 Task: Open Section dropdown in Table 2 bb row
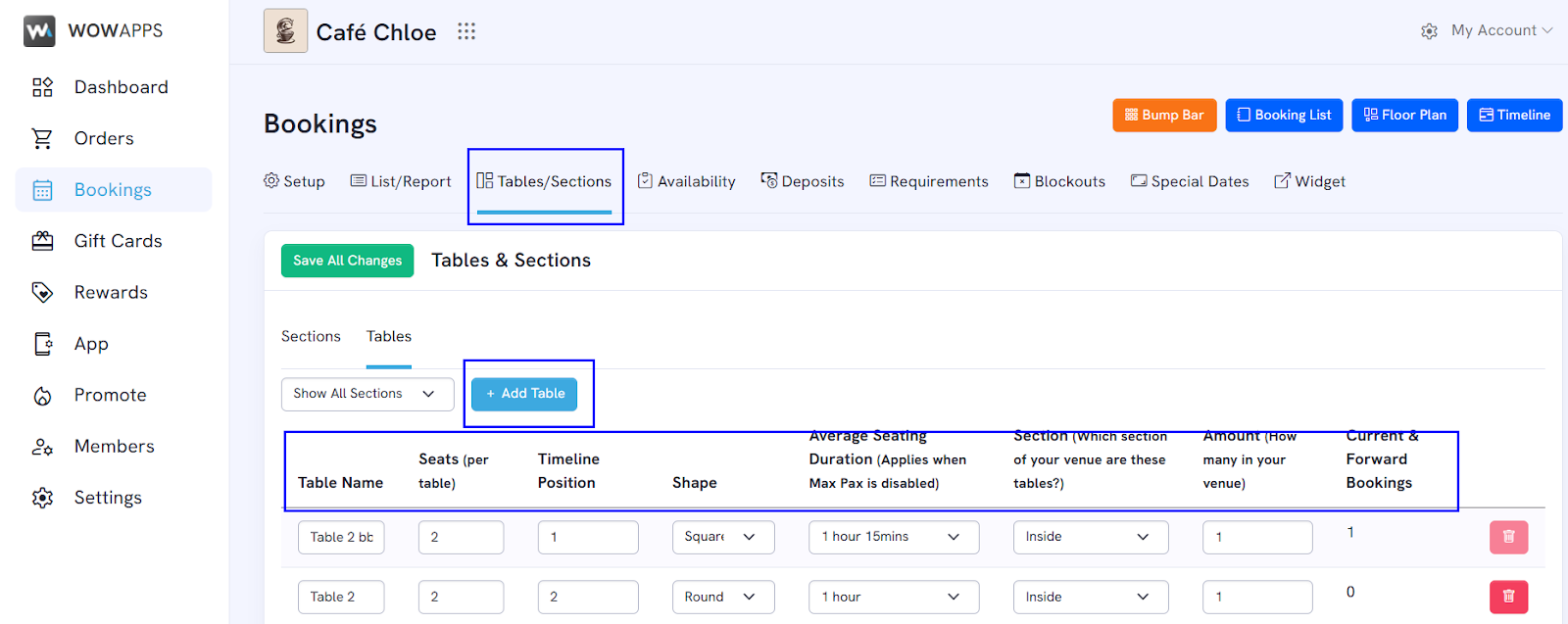pos(1091,537)
